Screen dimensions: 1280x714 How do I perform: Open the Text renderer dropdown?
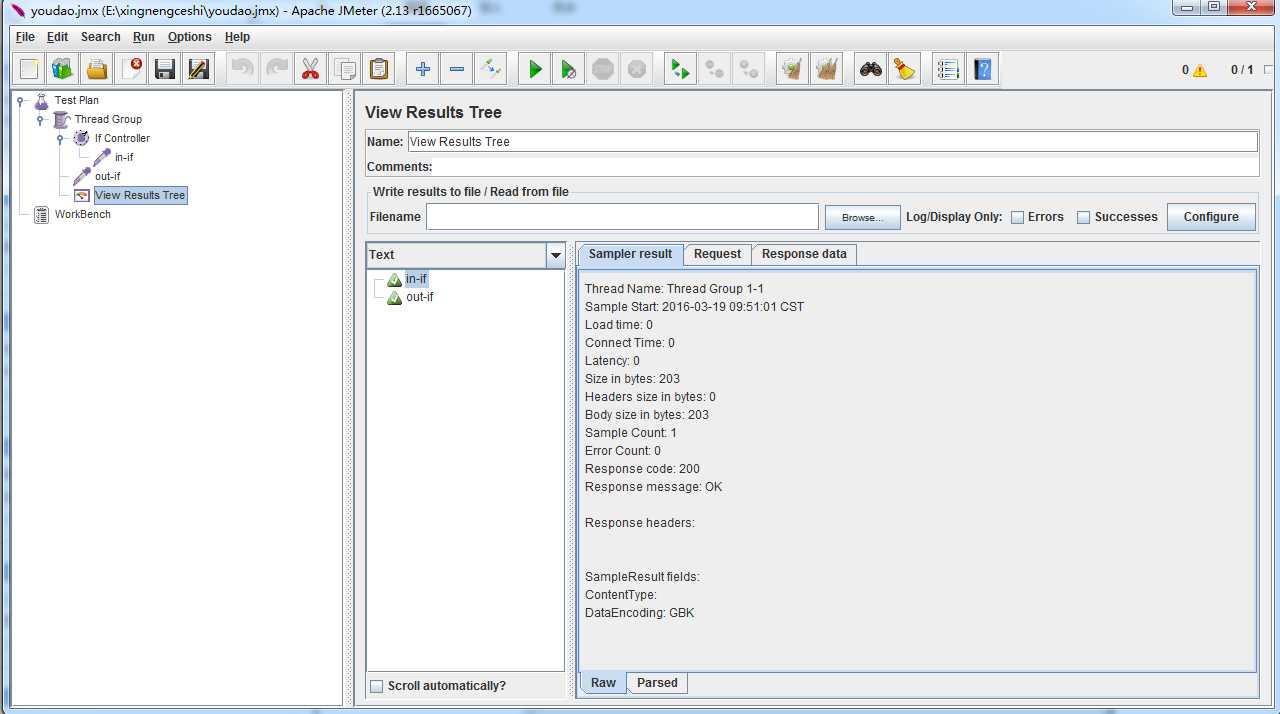(556, 255)
